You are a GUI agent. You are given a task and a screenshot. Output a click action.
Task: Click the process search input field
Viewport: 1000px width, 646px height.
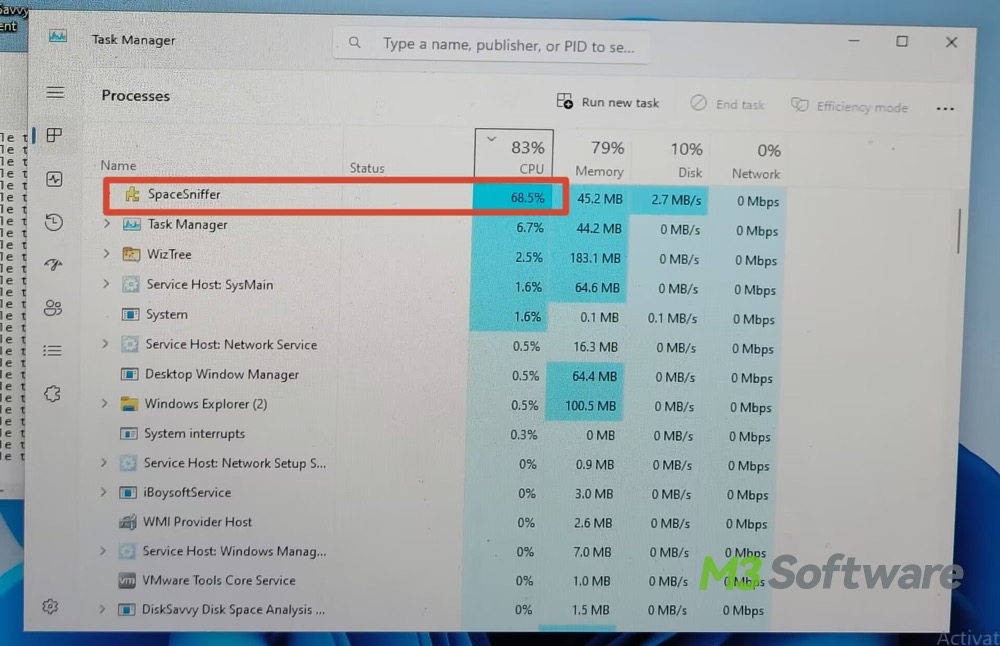(x=491, y=45)
